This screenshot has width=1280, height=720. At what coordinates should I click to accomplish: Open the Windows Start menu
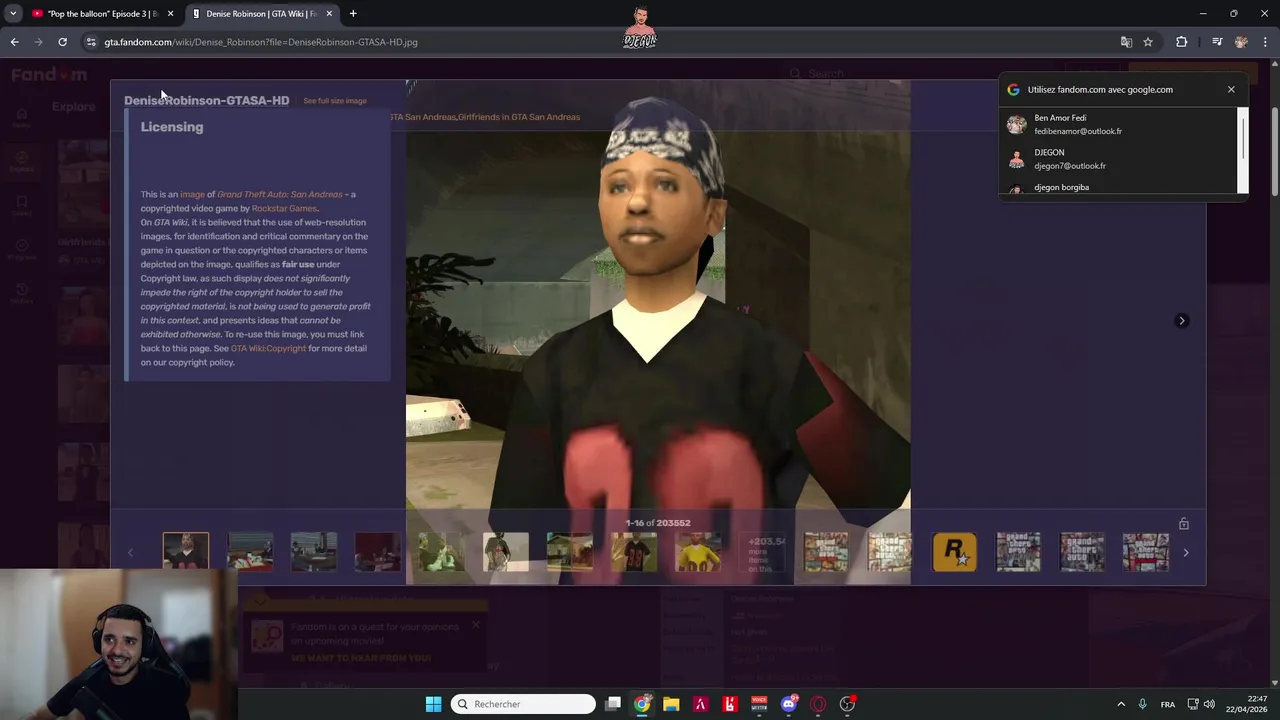click(433, 704)
